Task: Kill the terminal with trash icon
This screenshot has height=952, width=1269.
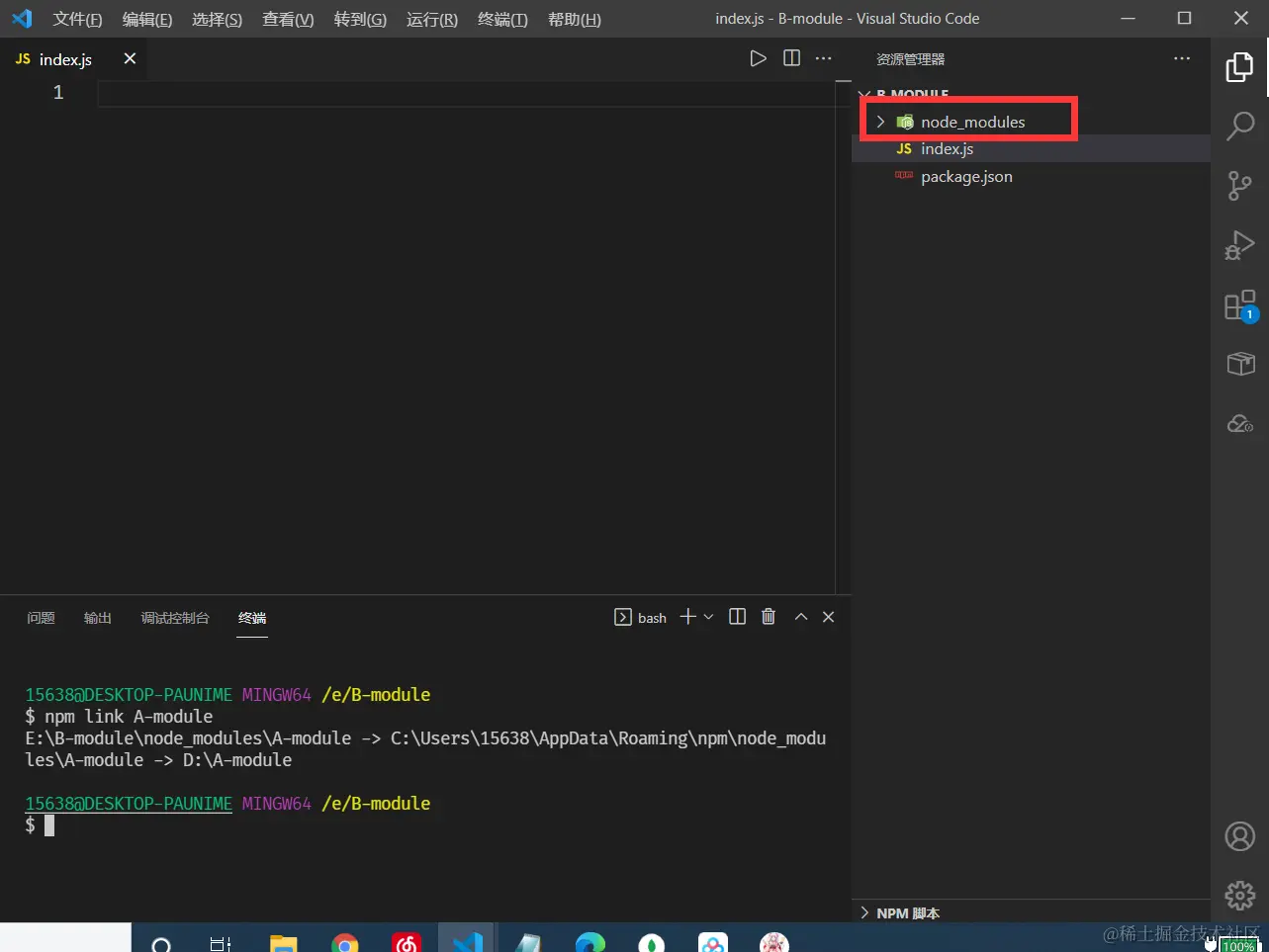Action: (x=769, y=617)
